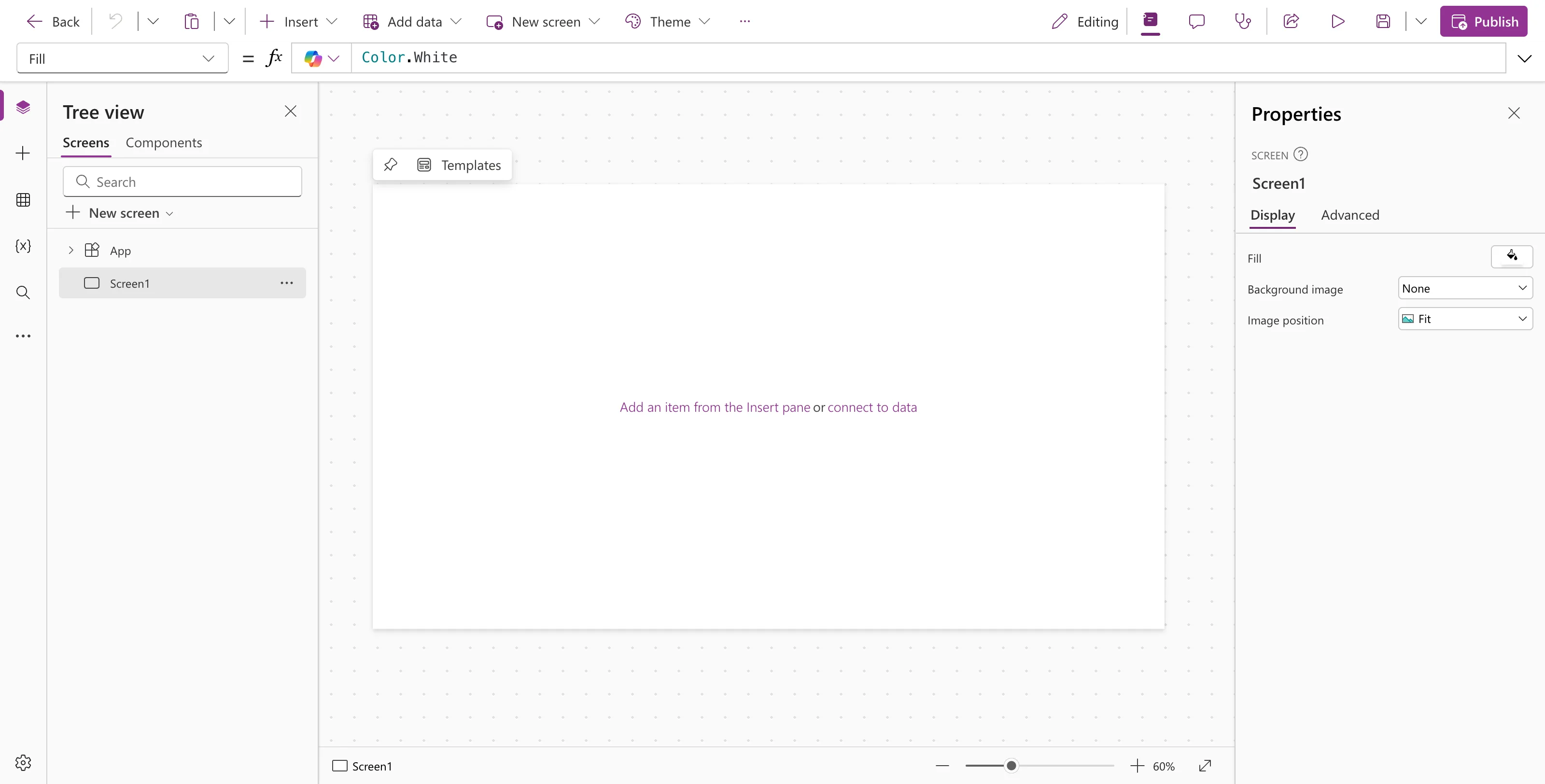This screenshot has height=784, width=1545.
Task: Close the Tree view panel
Action: (290, 111)
